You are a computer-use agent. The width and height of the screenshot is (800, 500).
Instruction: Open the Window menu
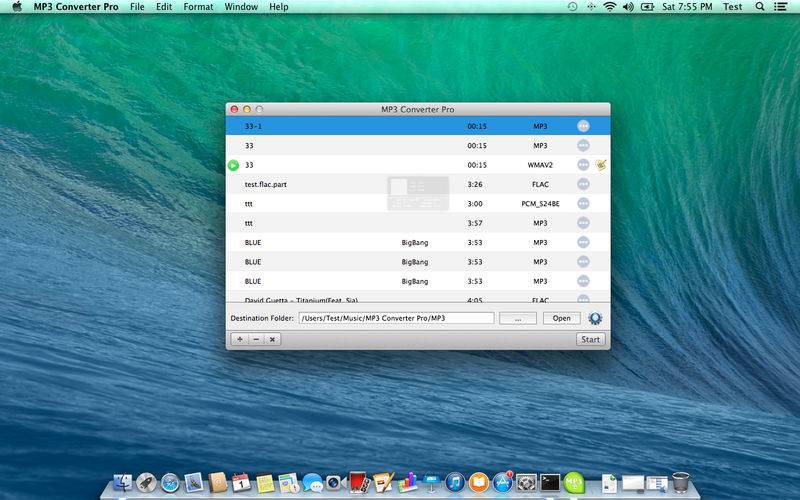[x=241, y=7]
